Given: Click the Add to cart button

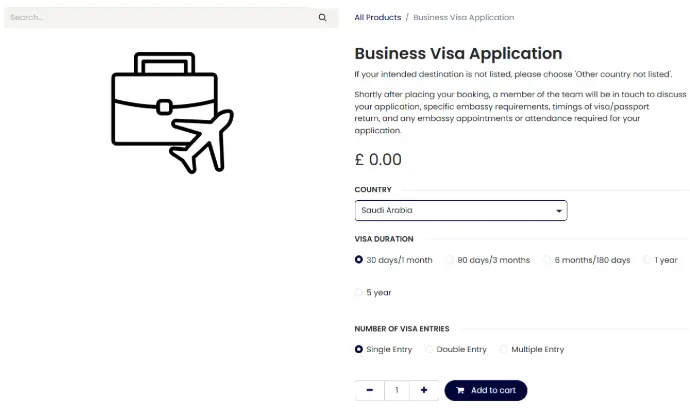Looking at the screenshot, I should pos(486,390).
